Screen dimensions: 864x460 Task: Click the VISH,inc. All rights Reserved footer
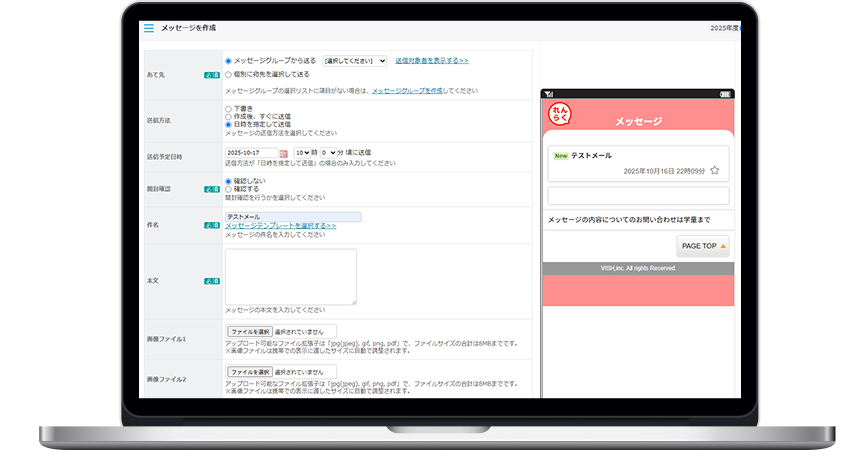pyautogui.click(x=638, y=268)
